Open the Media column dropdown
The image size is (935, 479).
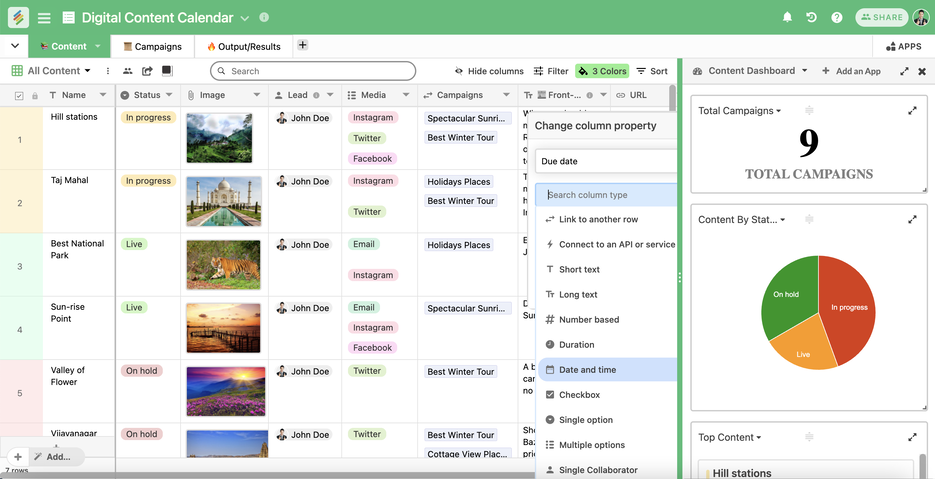[406, 95]
